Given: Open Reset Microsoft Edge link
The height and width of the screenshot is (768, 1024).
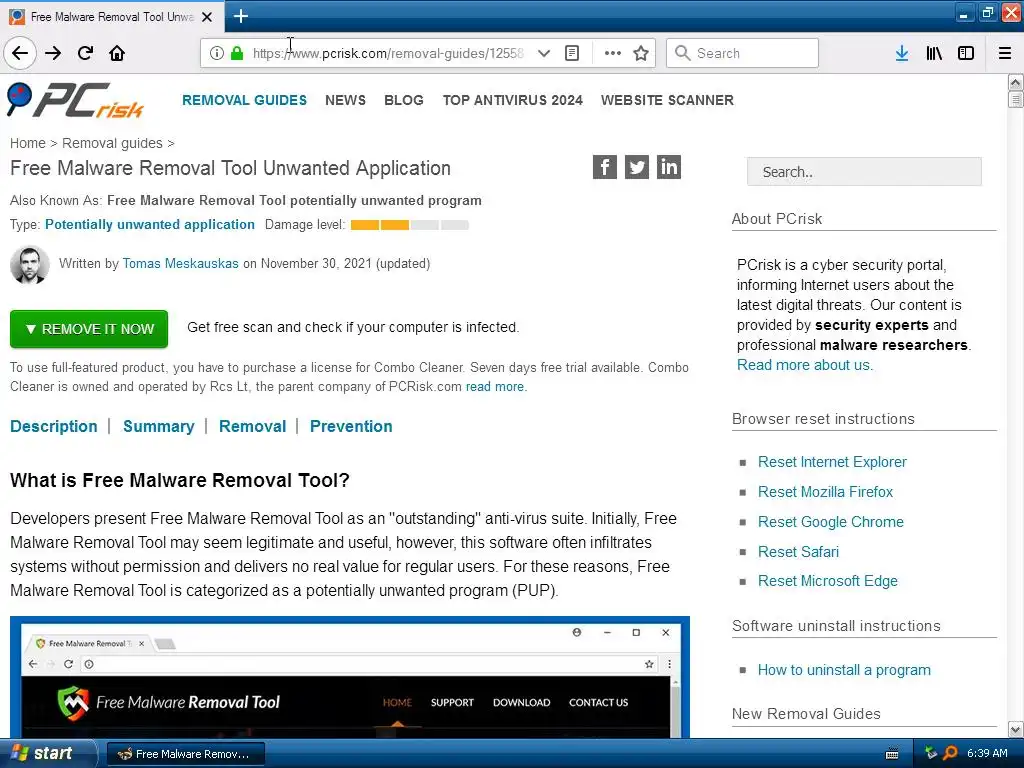Looking at the screenshot, I should (827, 581).
